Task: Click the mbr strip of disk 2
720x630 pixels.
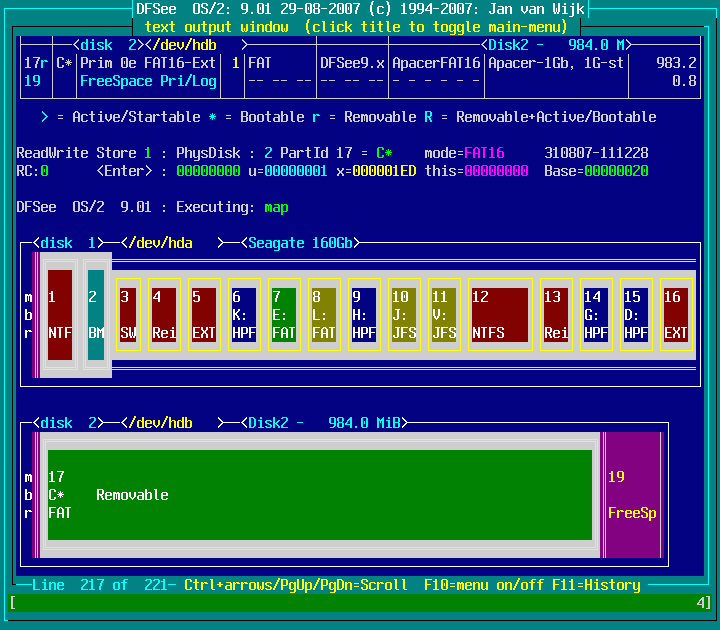Action: [28, 495]
